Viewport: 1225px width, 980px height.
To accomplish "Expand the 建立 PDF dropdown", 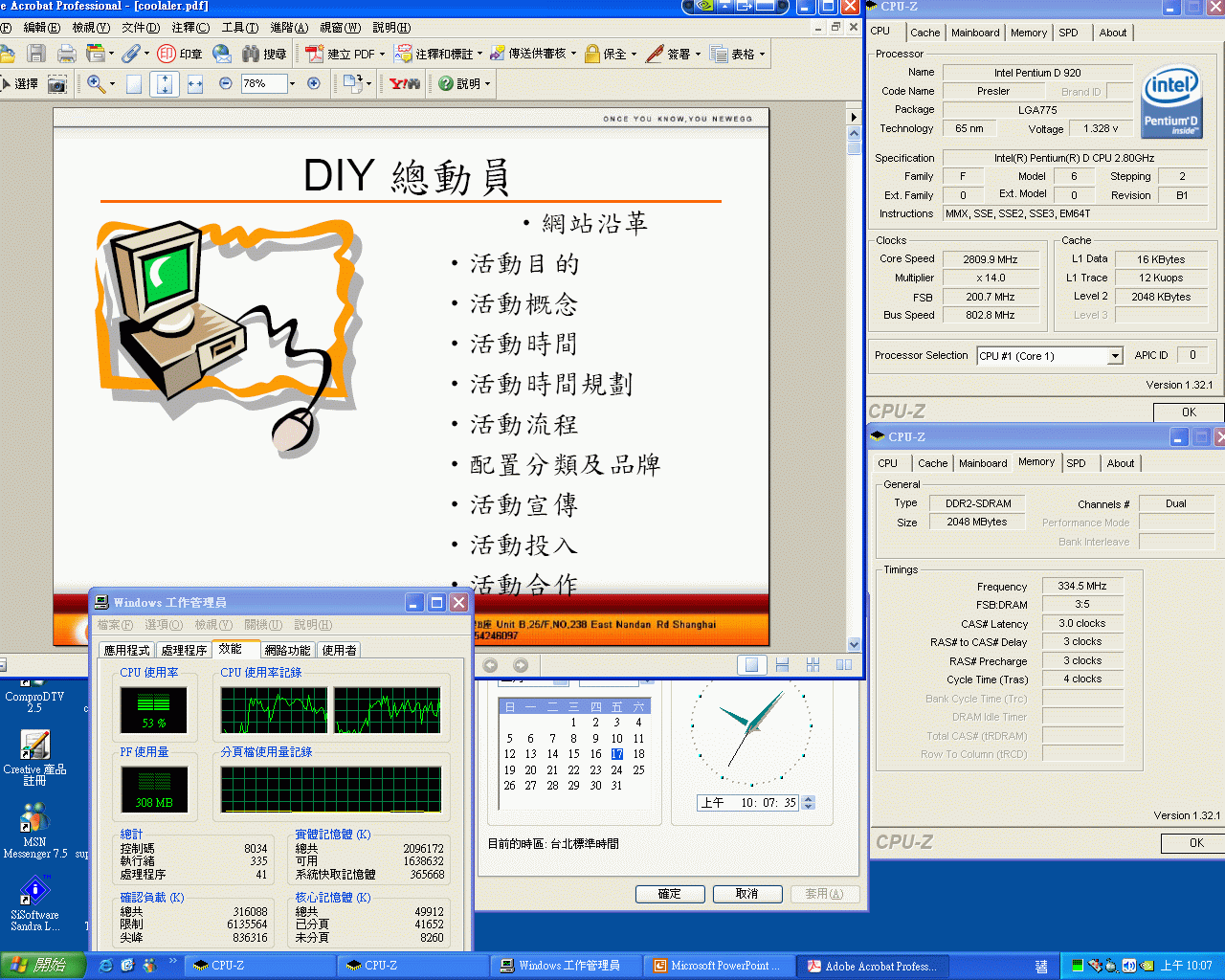I will click(382, 55).
